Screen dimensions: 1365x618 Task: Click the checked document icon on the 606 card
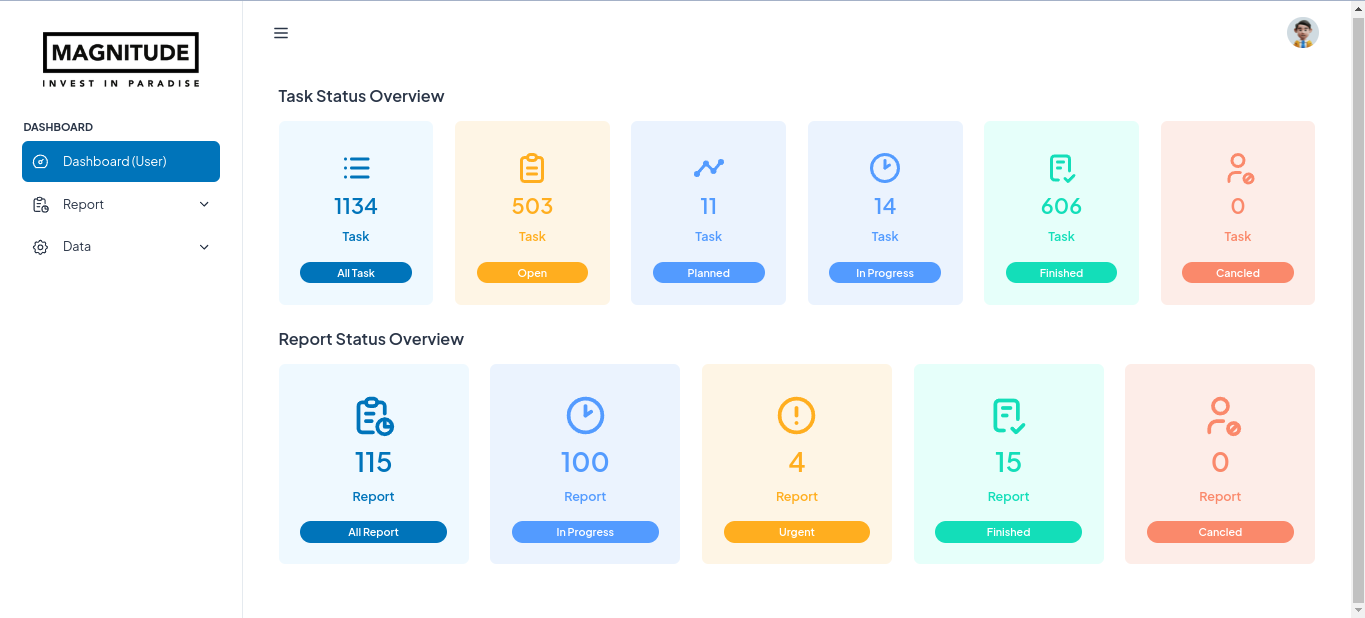tap(1062, 168)
